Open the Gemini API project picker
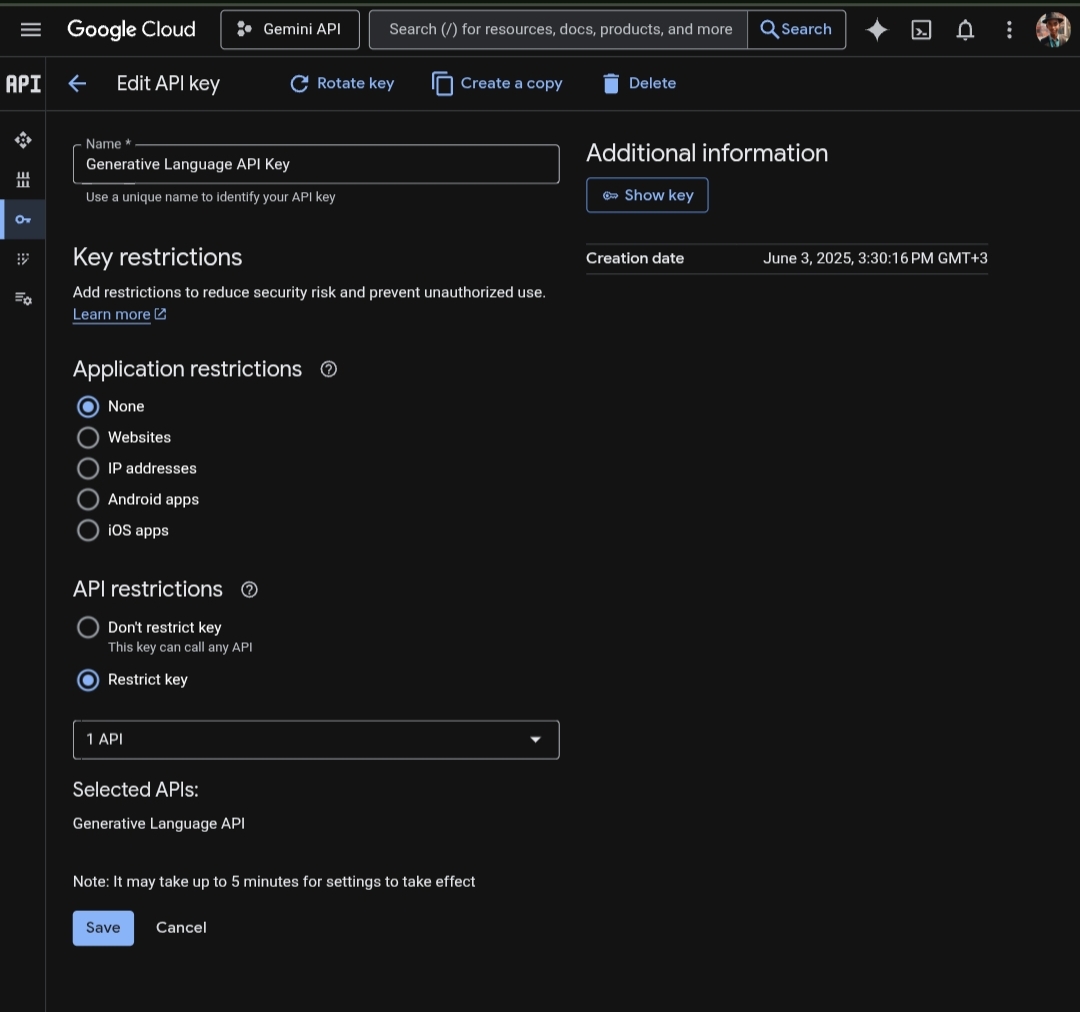 (290, 30)
